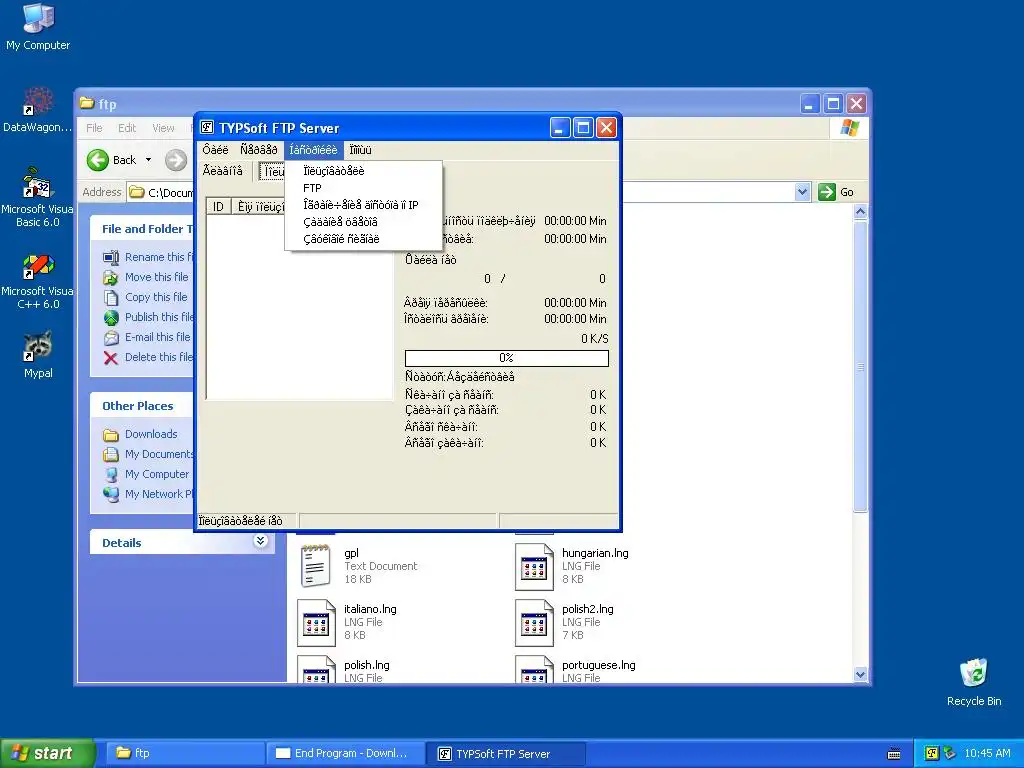1024x768 pixels.
Task: Click the green Back arrow in ftp window
Action: pyautogui.click(x=98, y=160)
